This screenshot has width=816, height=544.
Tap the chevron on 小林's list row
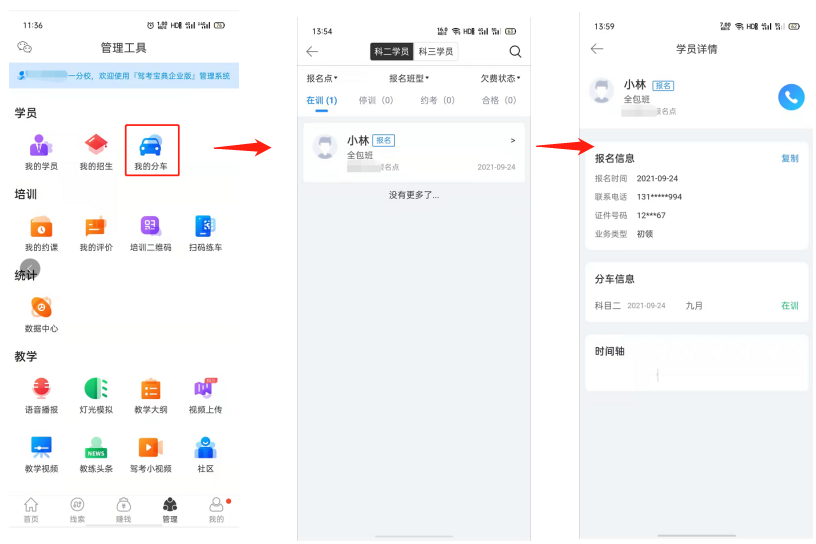pos(513,141)
